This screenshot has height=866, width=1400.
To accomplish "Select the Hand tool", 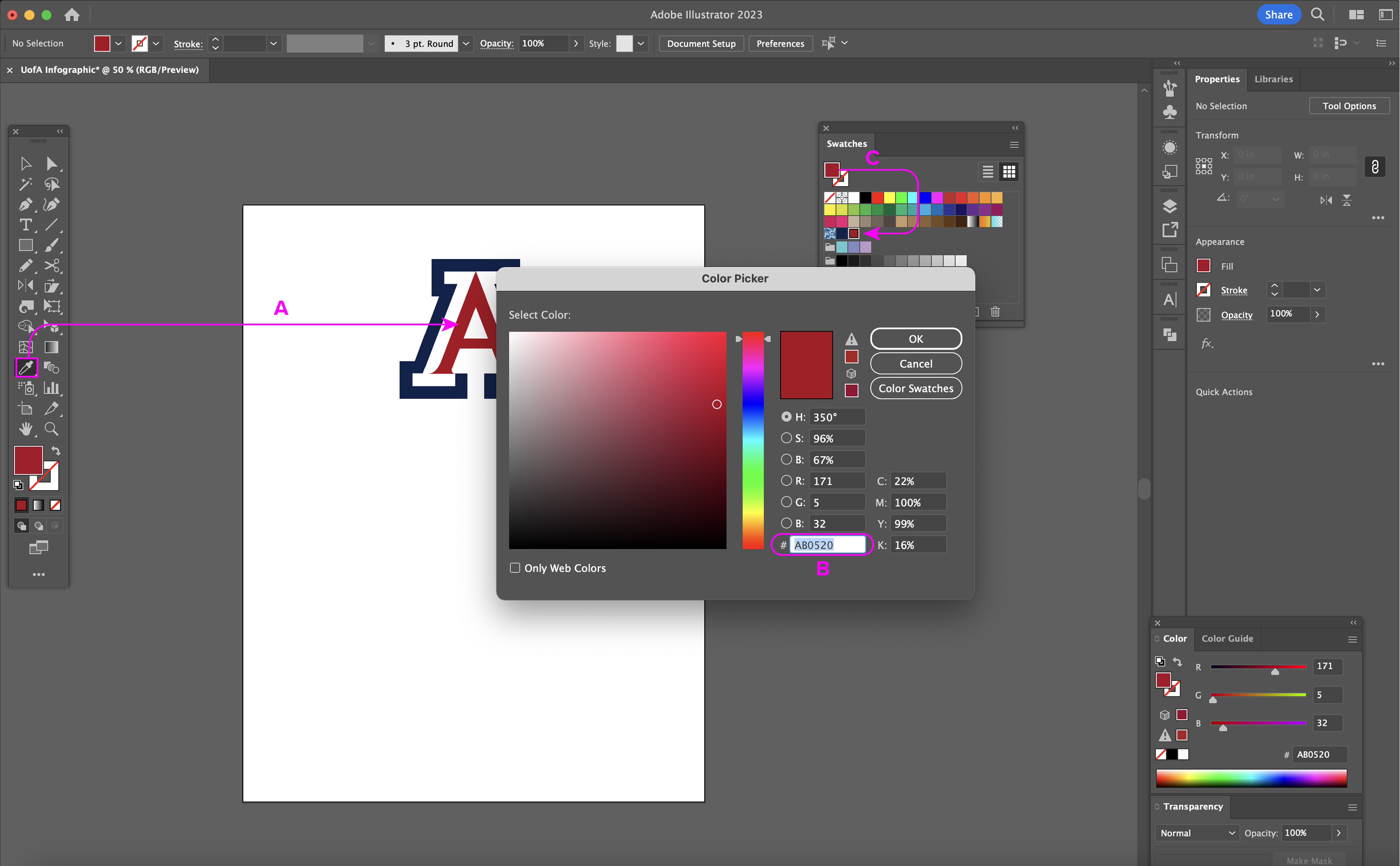I will [25, 429].
